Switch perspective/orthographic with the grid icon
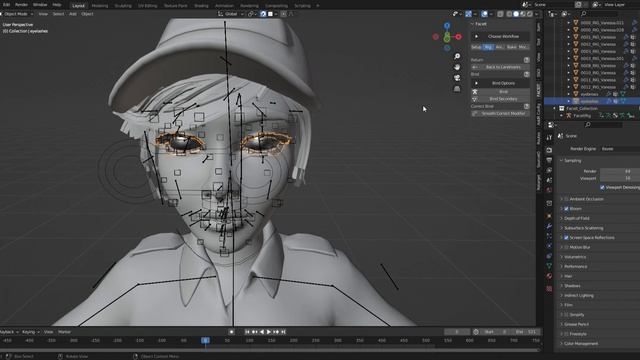Image resolution: width=640 pixels, height=360 pixels. 457,89
